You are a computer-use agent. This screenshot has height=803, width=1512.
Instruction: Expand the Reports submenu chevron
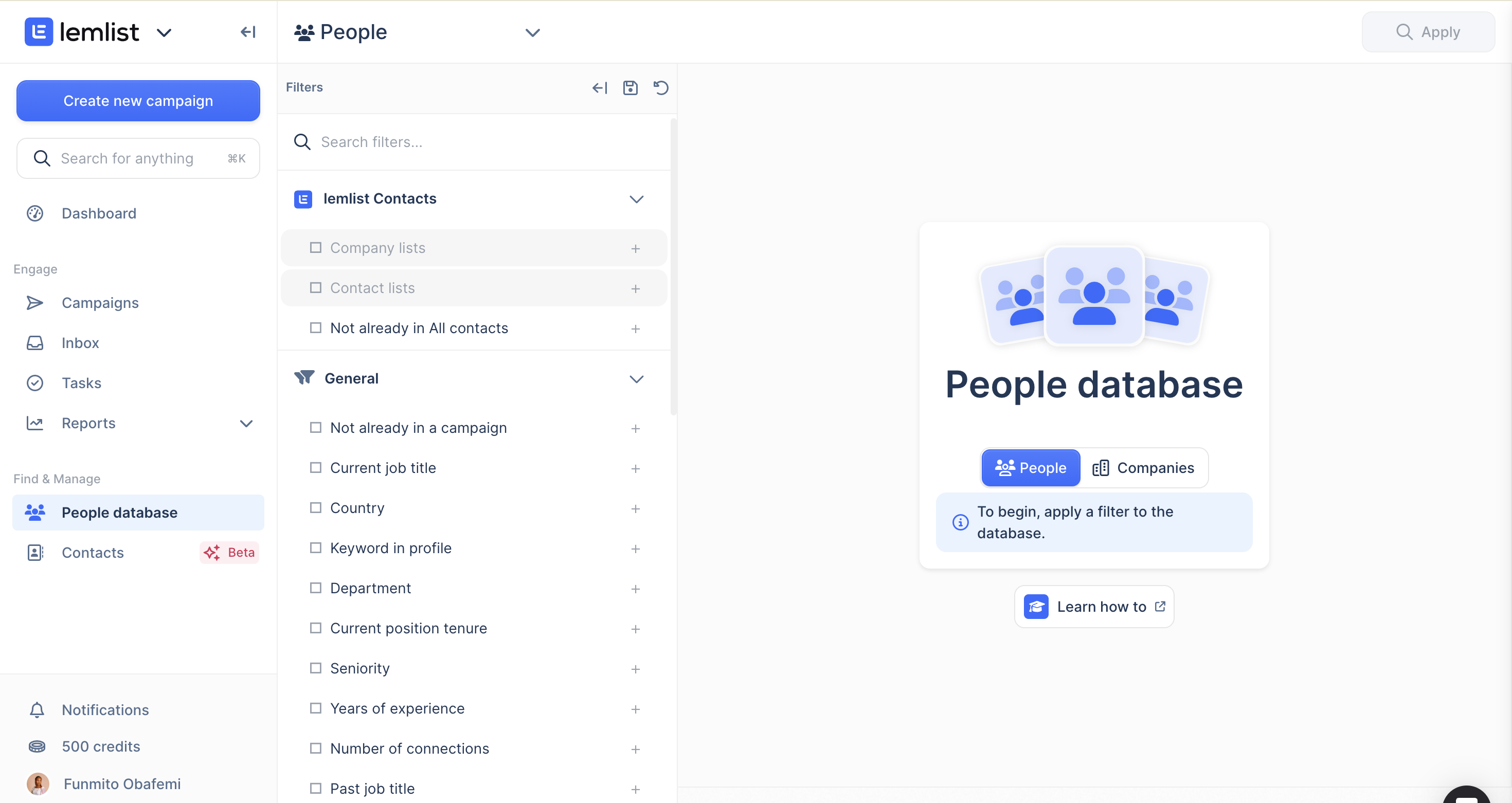click(x=246, y=424)
